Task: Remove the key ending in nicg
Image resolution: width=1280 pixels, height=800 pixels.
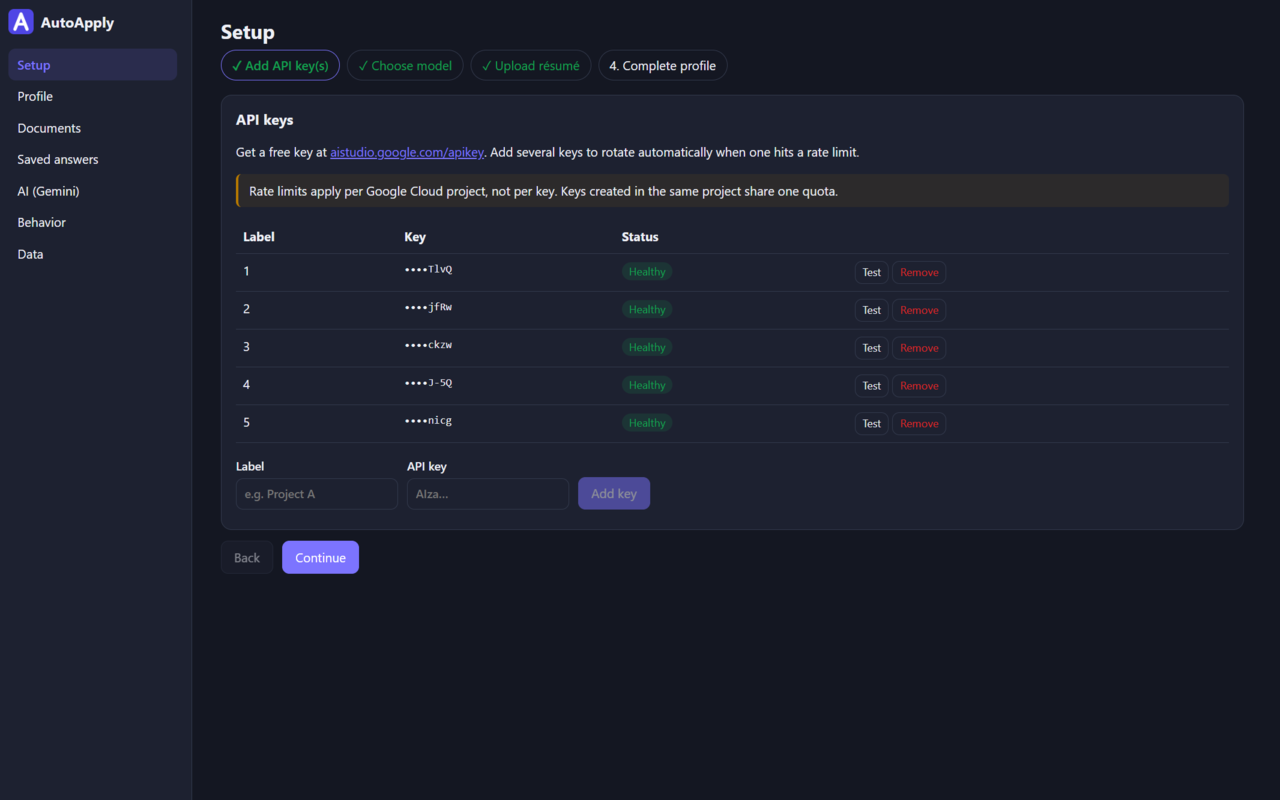Action: click(919, 424)
